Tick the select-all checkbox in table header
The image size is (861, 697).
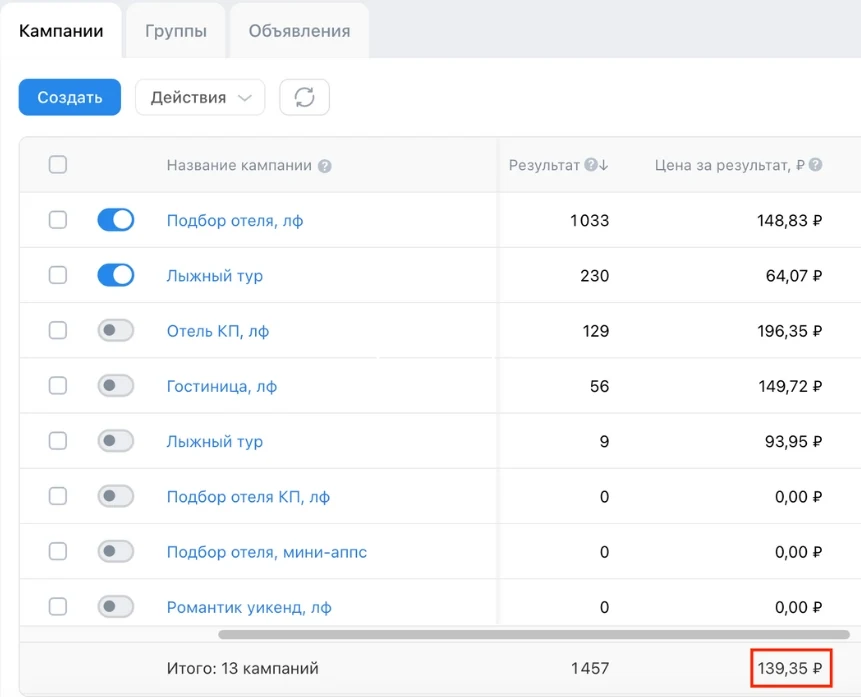point(58,165)
